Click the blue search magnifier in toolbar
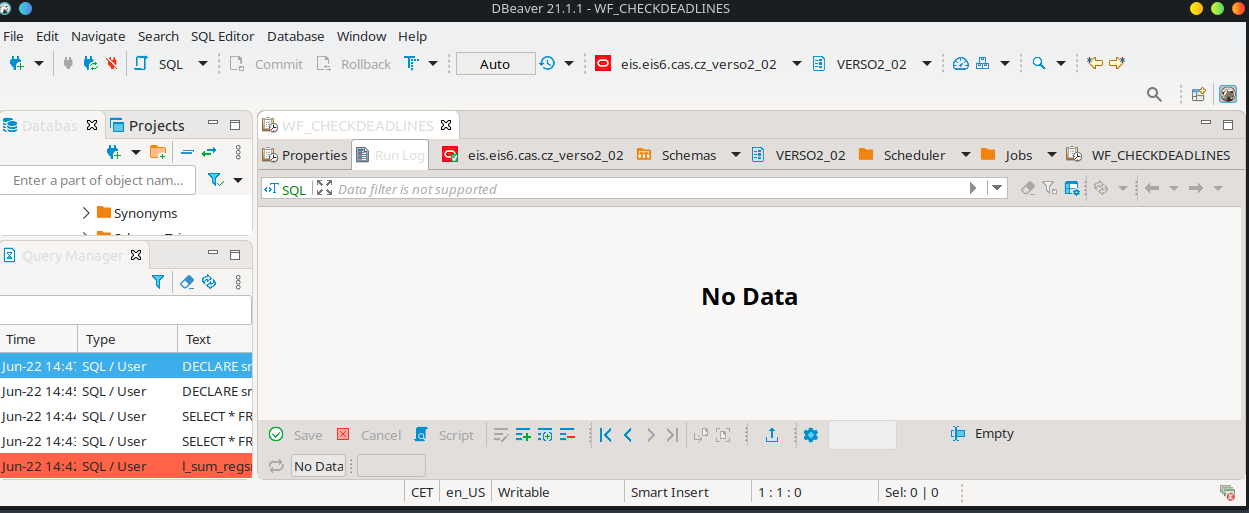This screenshot has height=513, width=1249. (1039, 63)
